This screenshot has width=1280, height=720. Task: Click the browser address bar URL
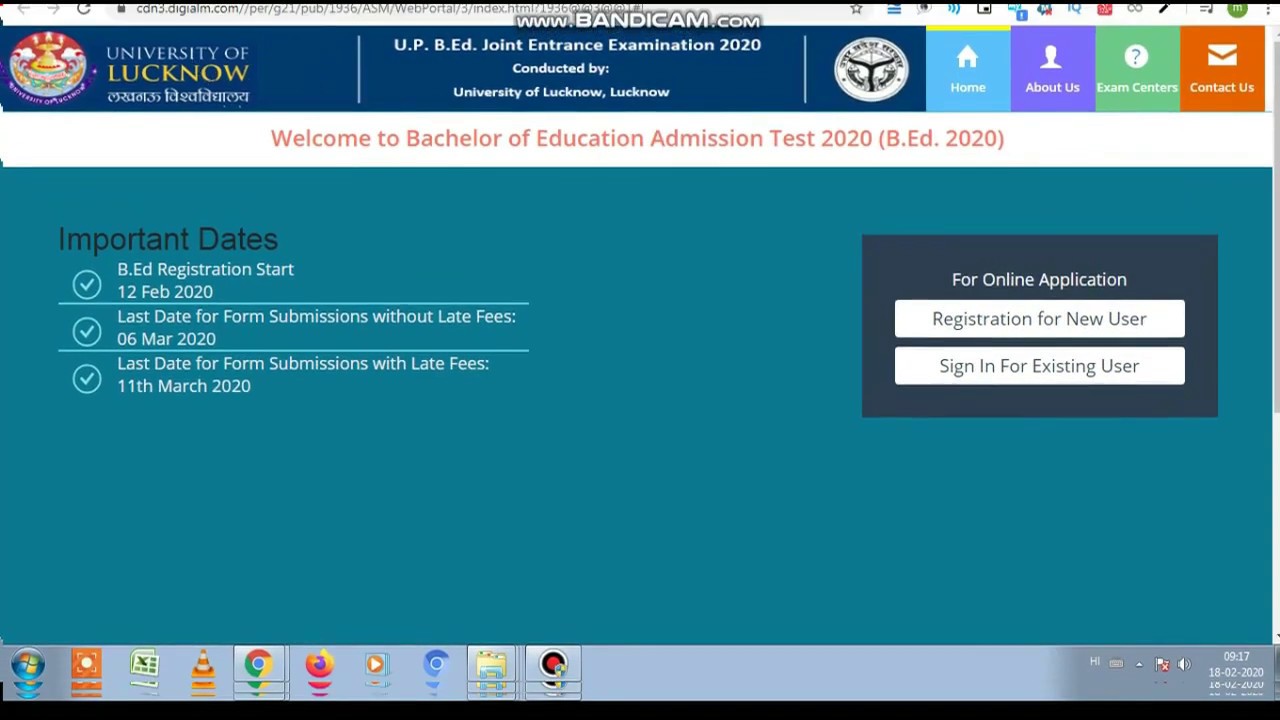390,8
